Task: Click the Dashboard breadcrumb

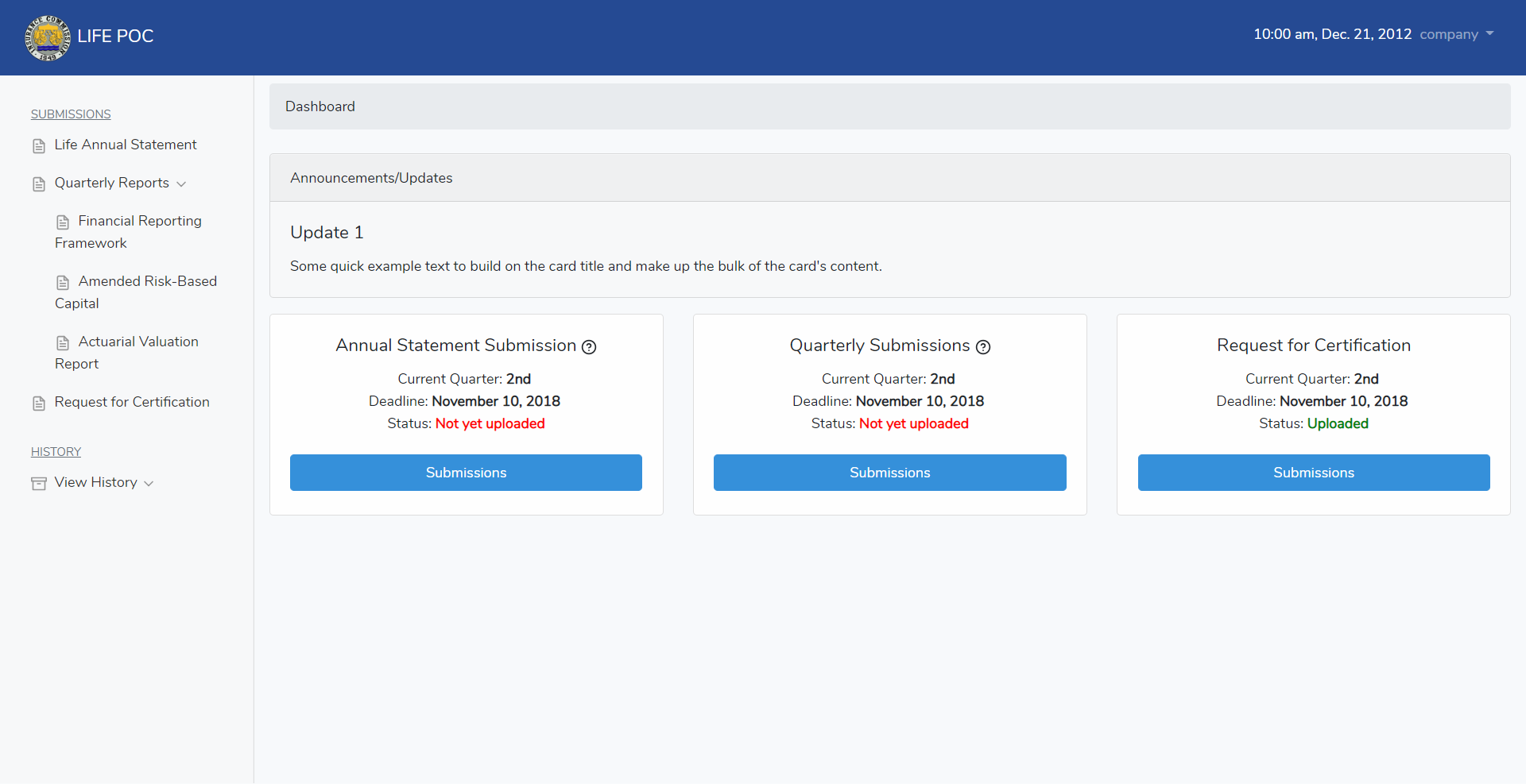Action: 320,106
